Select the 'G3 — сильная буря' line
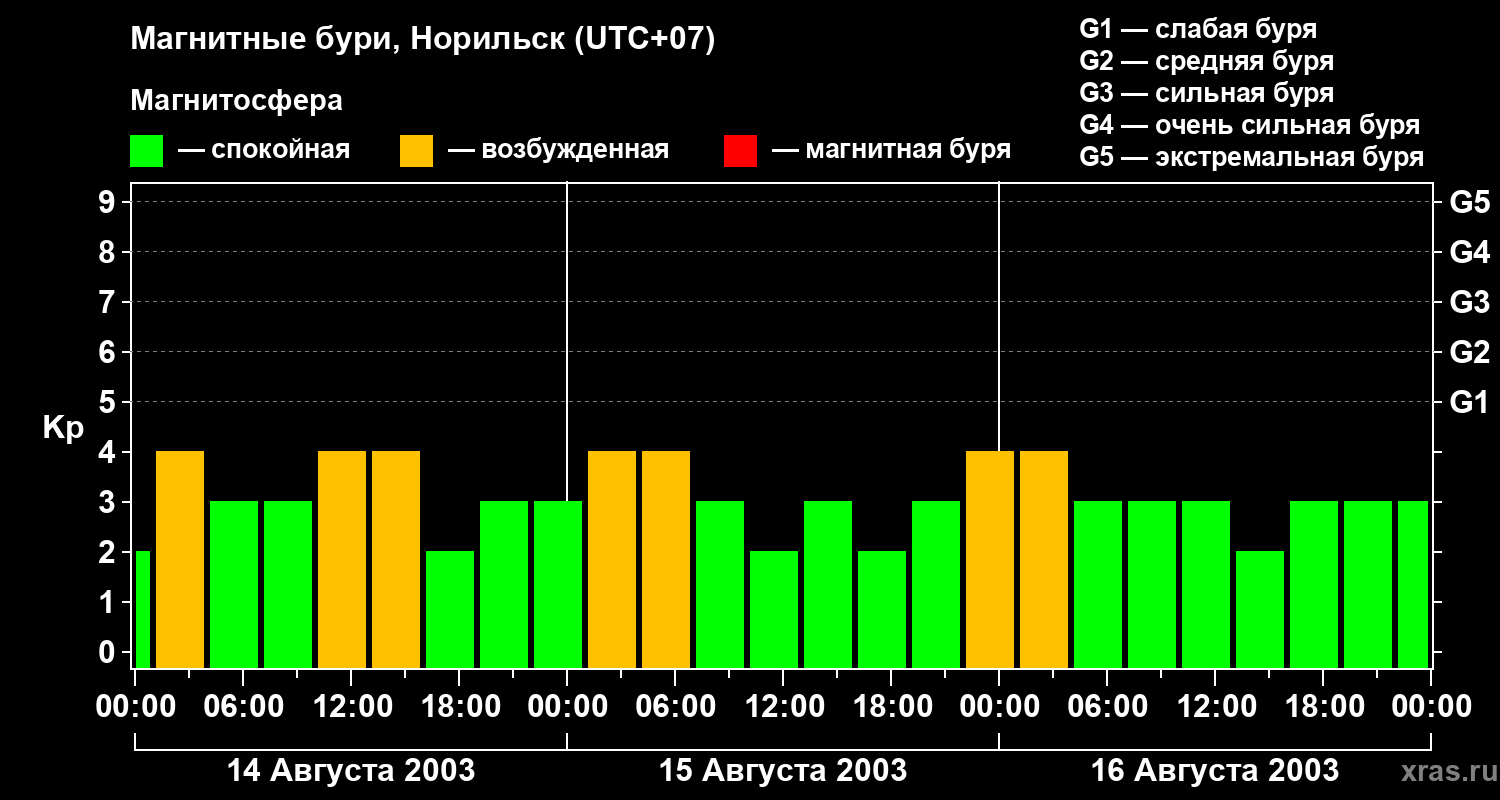Image resolution: width=1500 pixels, height=800 pixels. pyautogui.click(x=1206, y=93)
